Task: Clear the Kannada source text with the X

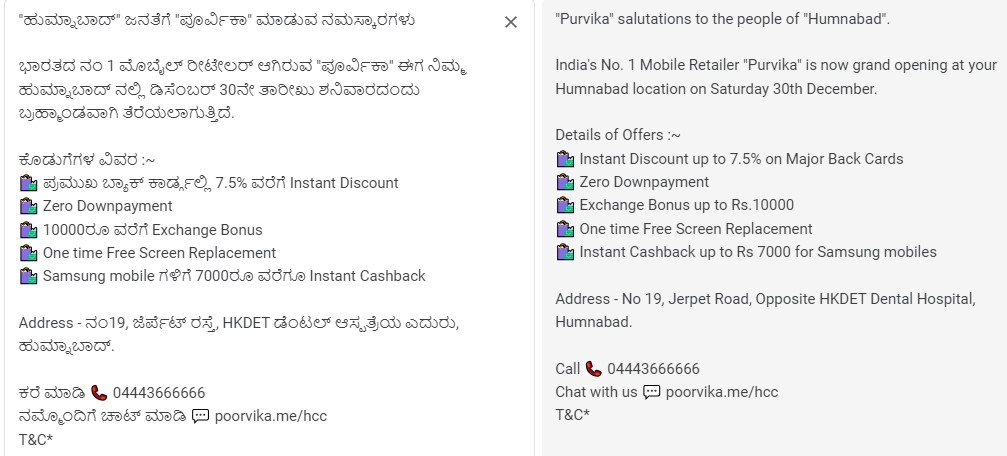Action: pos(511,22)
